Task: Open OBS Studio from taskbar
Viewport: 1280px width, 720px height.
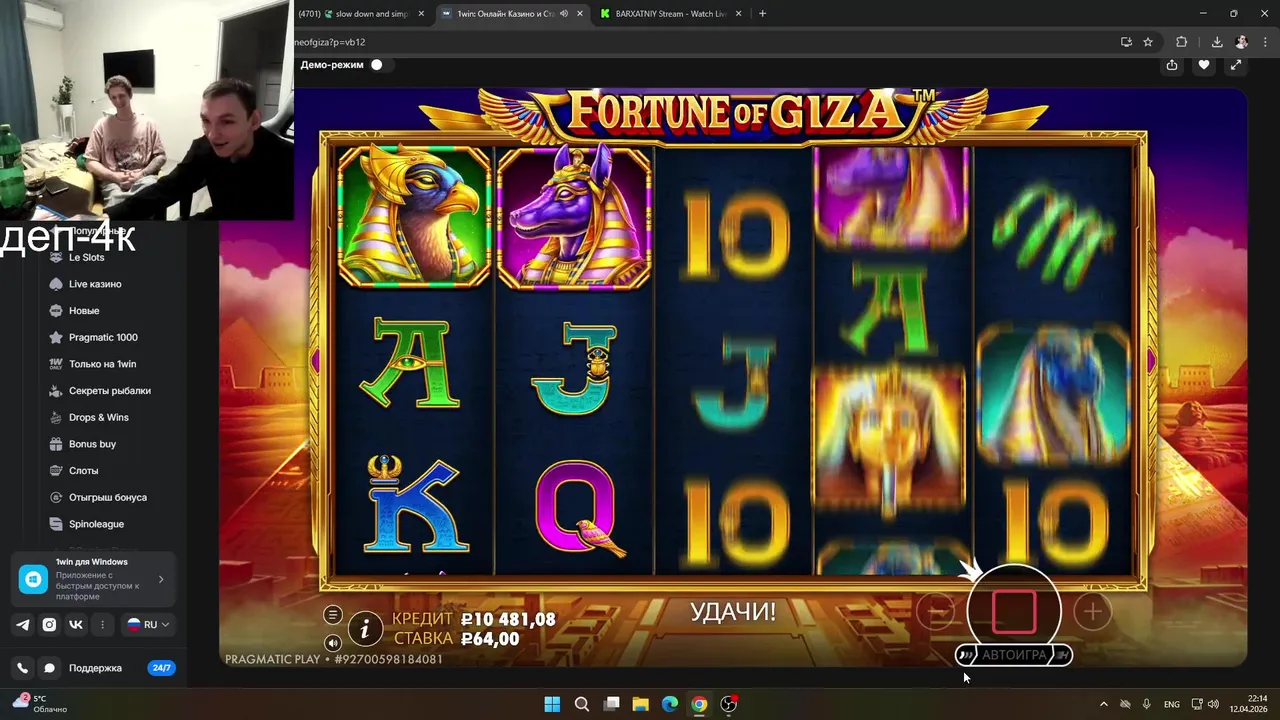Action: [x=729, y=704]
